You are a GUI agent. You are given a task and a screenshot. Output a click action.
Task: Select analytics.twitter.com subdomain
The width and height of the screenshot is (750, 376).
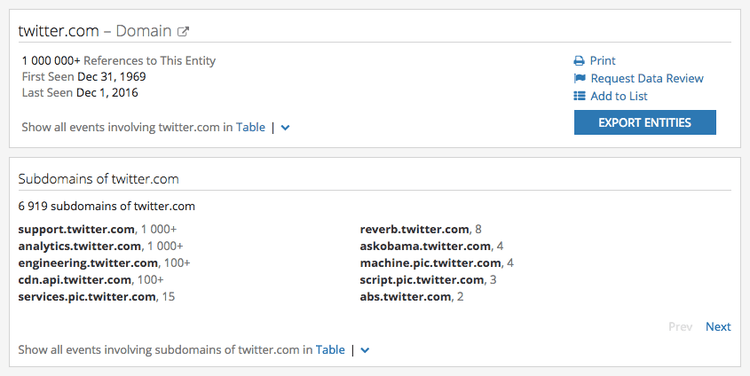tap(80, 246)
